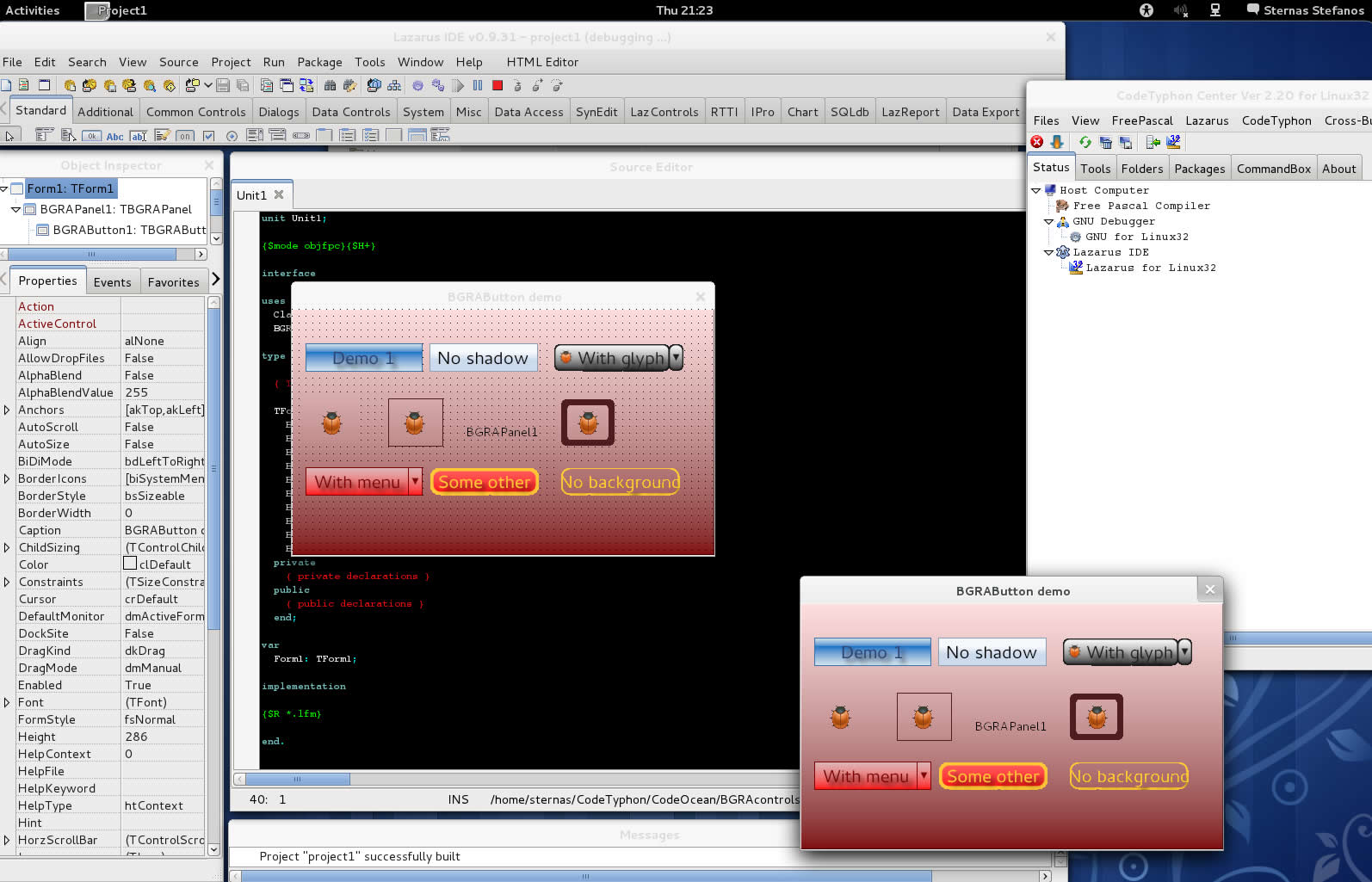Expand the Constraints property
This screenshot has width=1372, height=882.
click(7, 582)
